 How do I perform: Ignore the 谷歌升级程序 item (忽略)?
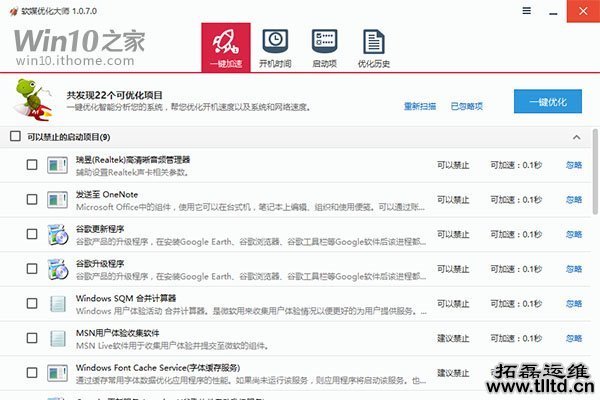click(x=574, y=269)
